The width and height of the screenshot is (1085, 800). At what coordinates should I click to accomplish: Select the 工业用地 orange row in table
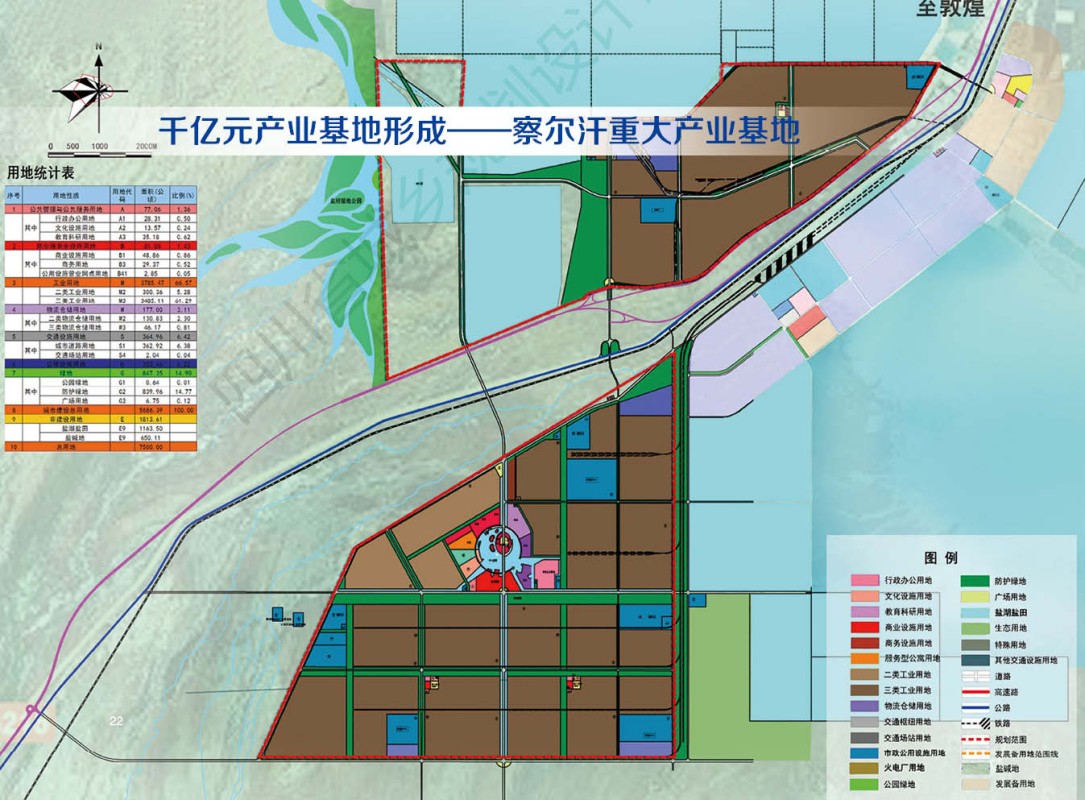pyautogui.click(x=100, y=284)
